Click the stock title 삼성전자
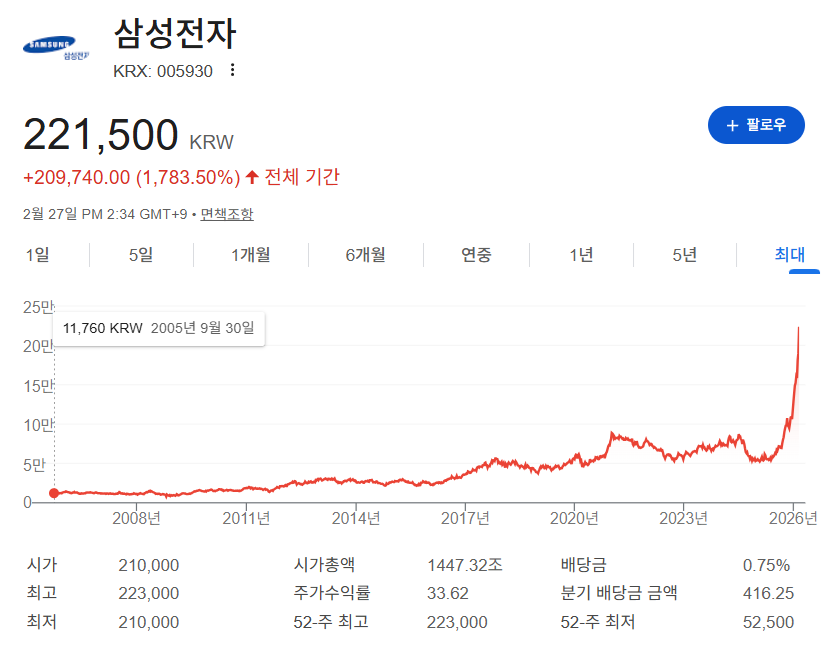 176,34
